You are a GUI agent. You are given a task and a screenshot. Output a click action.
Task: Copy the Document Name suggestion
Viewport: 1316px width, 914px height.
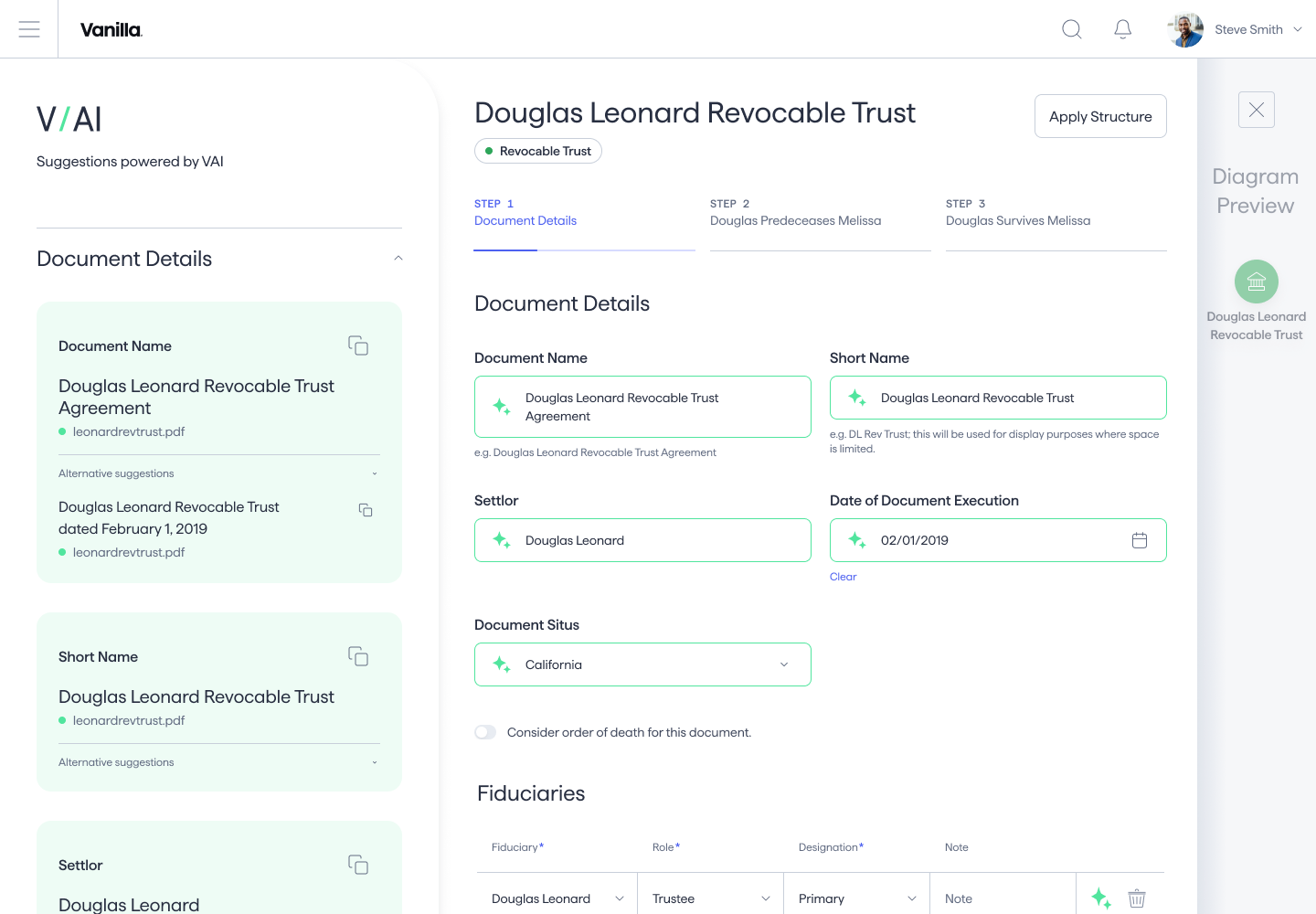(357, 345)
